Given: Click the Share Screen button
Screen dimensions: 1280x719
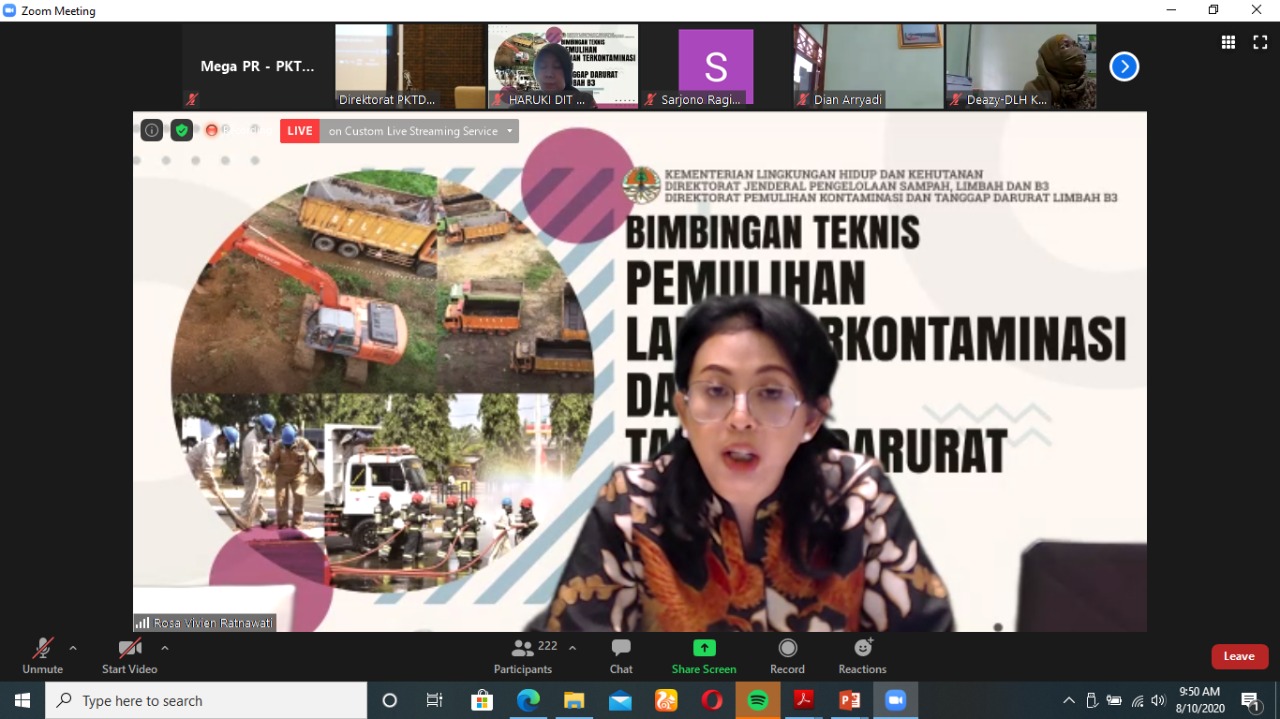Looking at the screenshot, I should click(x=704, y=656).
